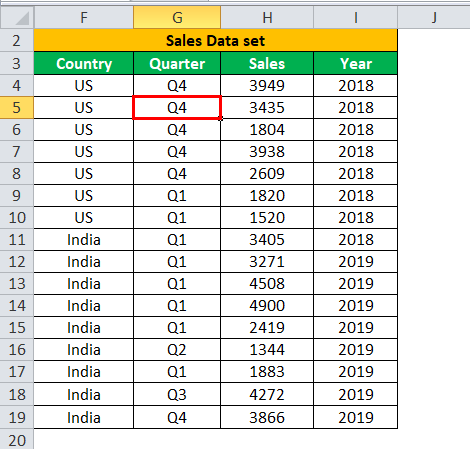Click the Country header cell

coord(84,63)
